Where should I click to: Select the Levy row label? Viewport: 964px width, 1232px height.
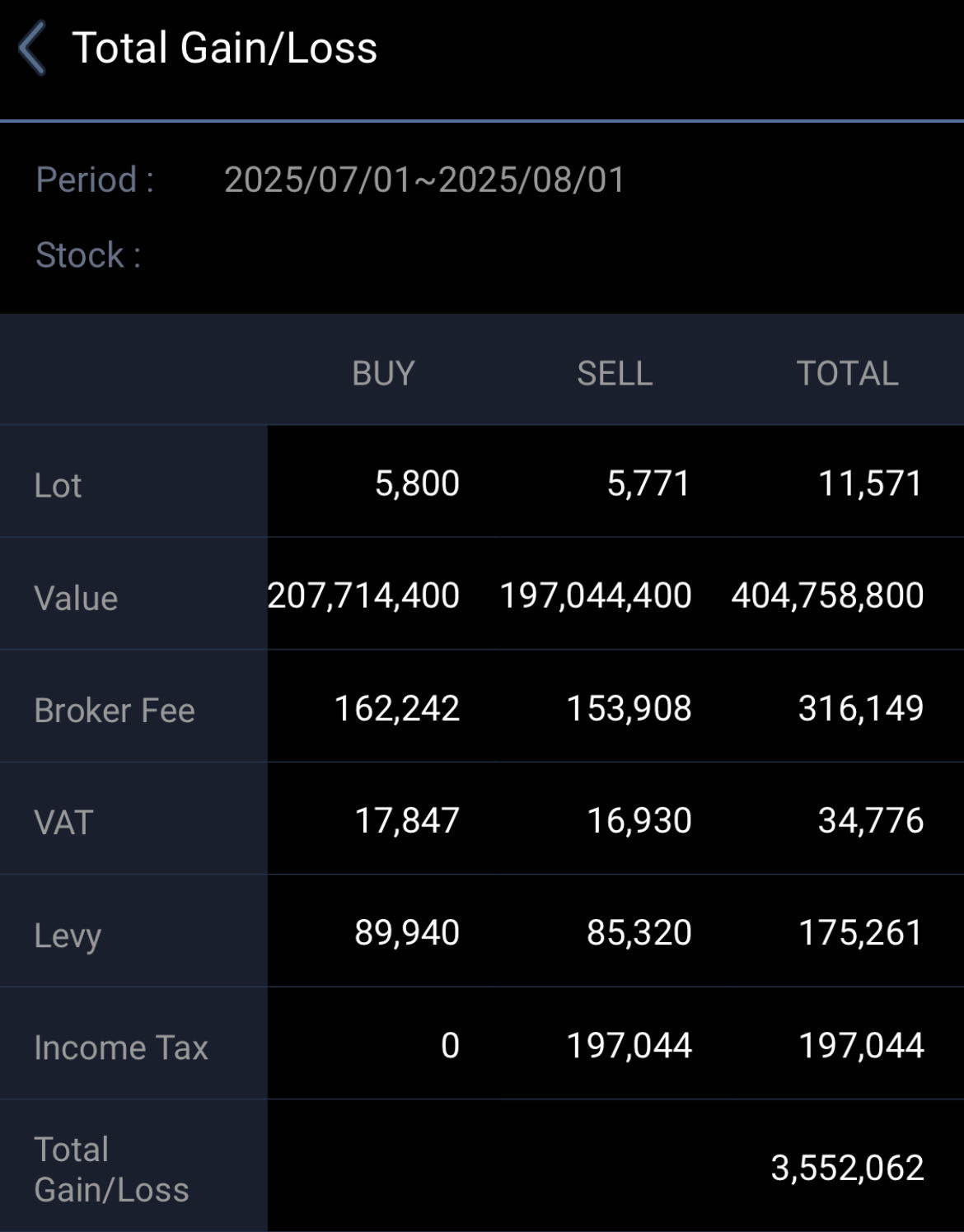(68, 936)
